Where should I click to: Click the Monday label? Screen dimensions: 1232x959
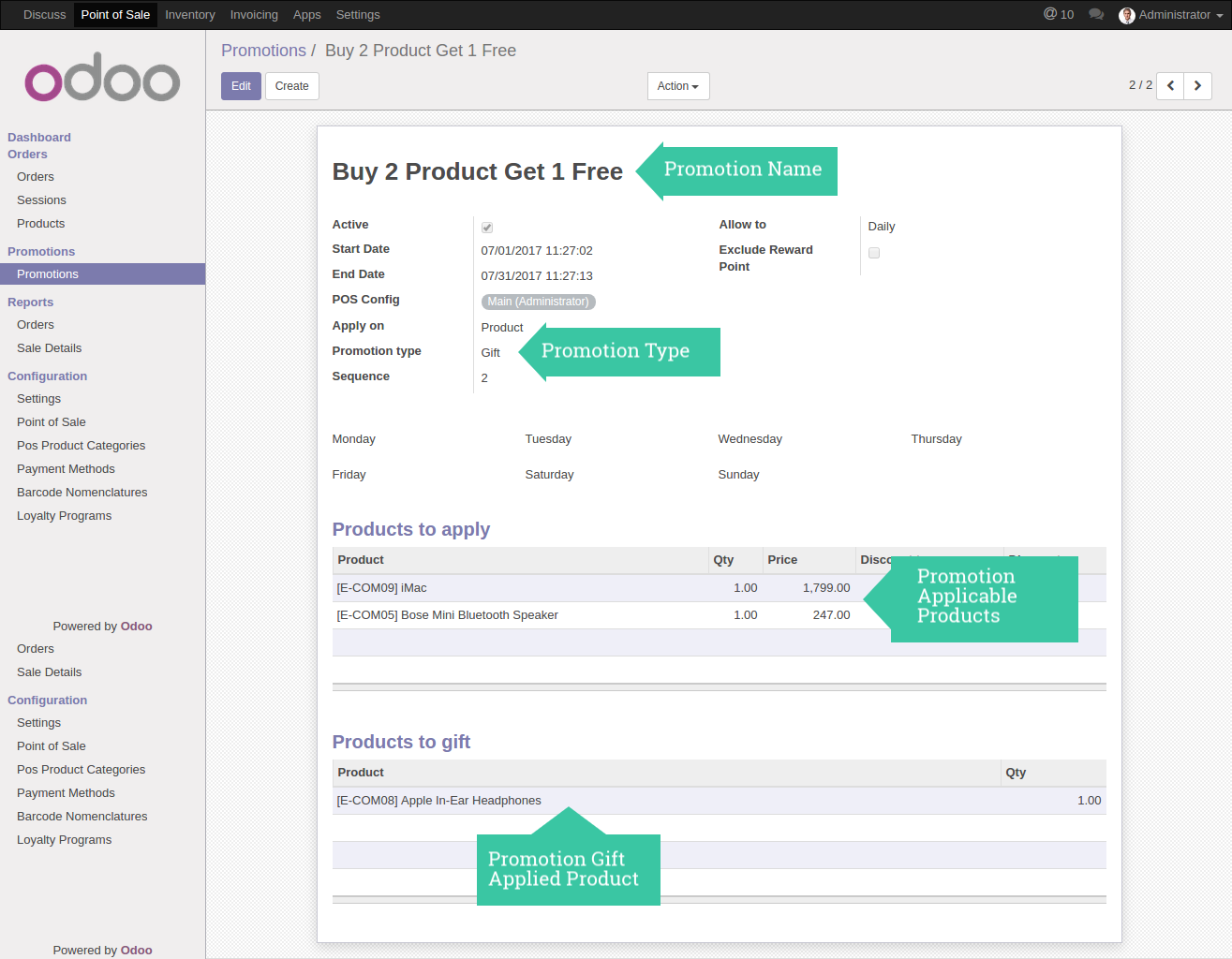[354, 439]
